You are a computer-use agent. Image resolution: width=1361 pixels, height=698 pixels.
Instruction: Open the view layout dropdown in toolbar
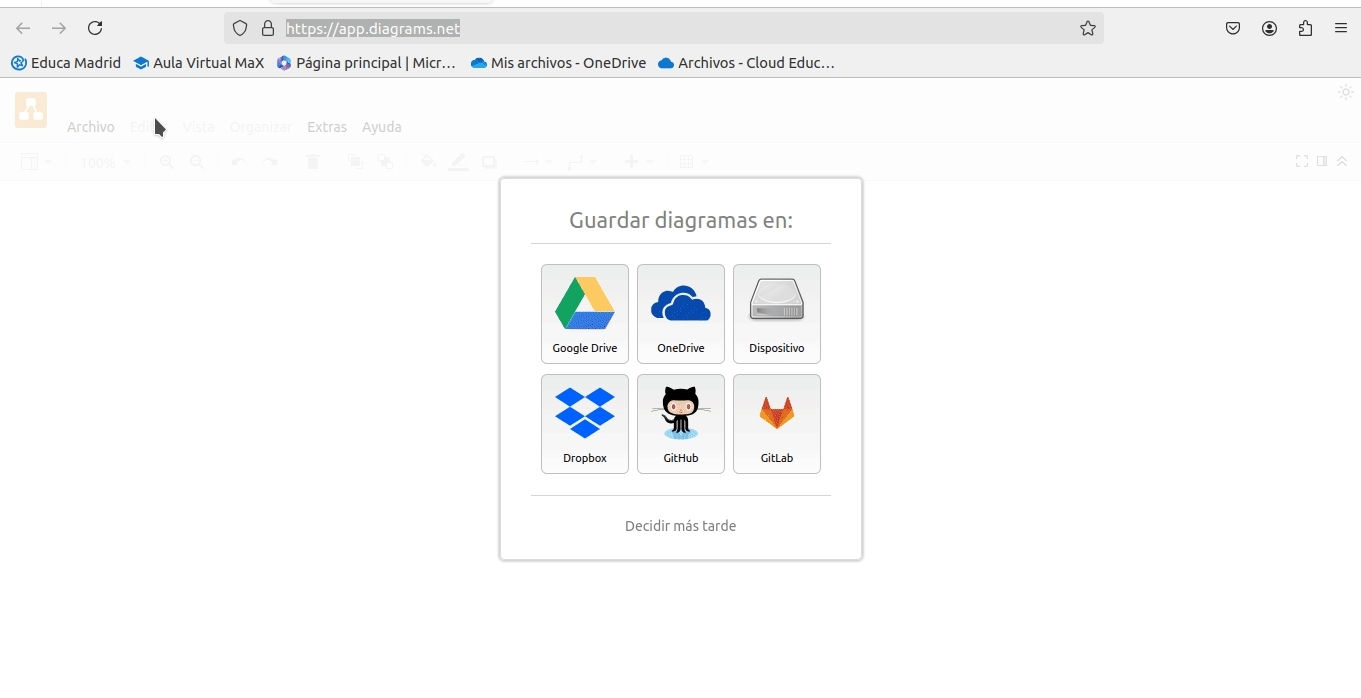[37, 162]
